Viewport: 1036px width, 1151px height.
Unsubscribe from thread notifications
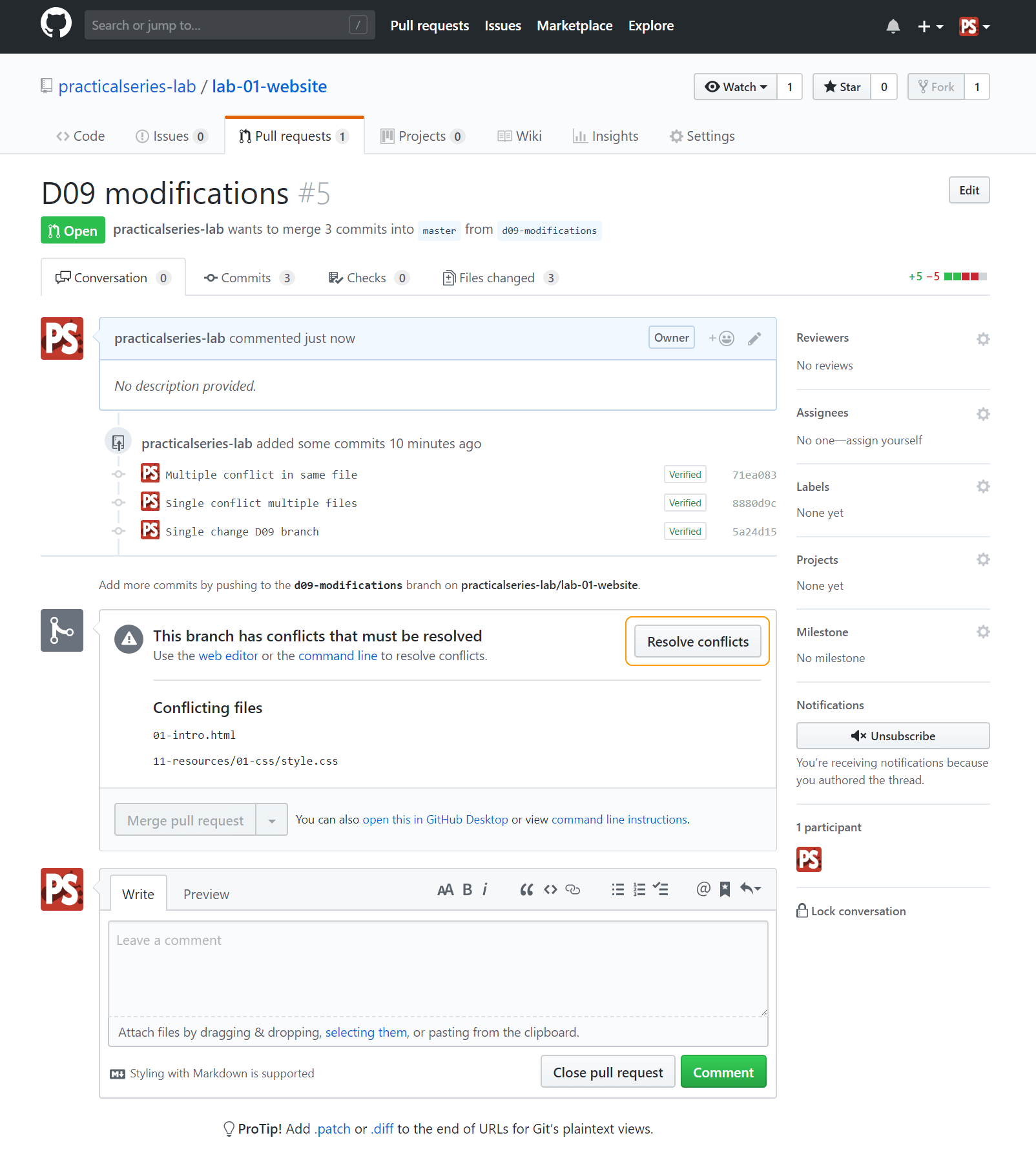(893, 736)
